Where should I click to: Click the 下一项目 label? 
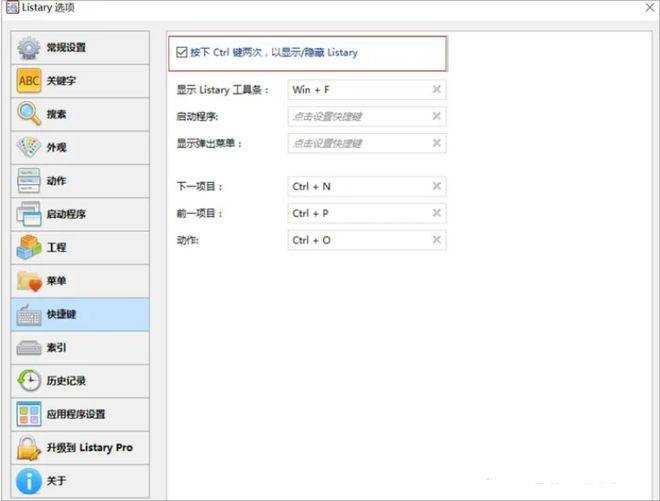[x=200, y=187]
